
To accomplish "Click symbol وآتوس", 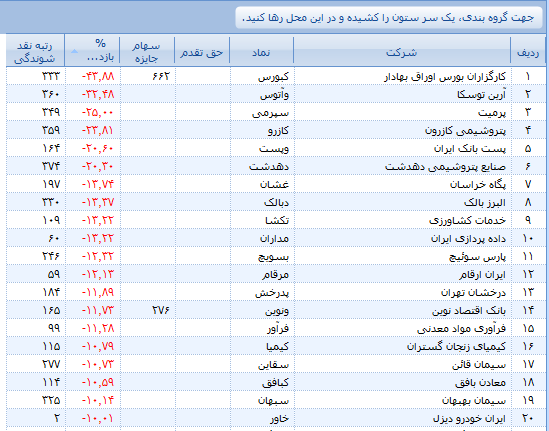I will tap(274, 94).
